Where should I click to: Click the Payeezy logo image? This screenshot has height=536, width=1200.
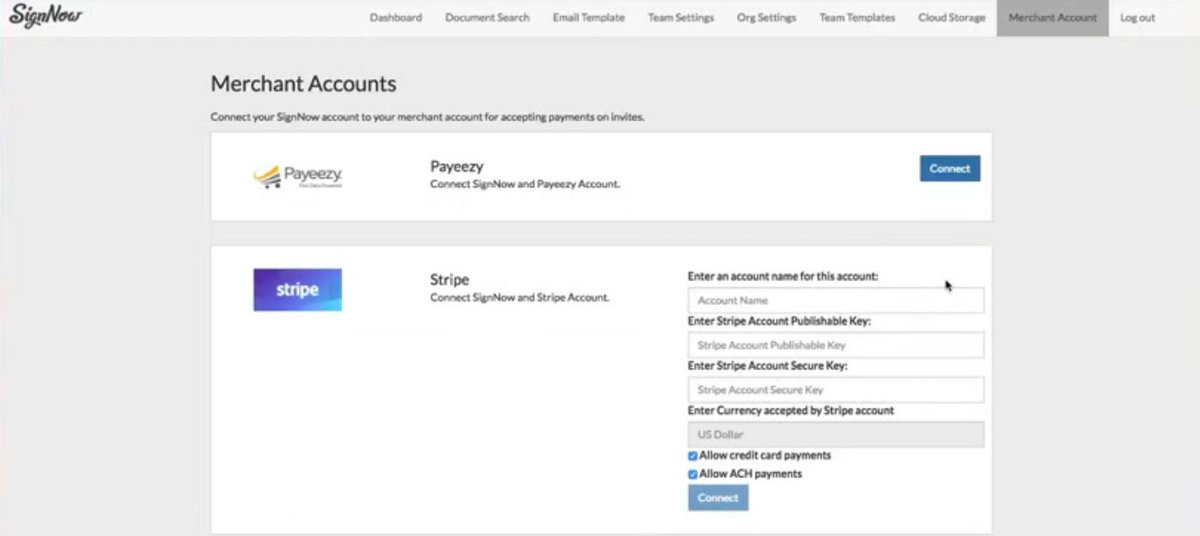coord(298,178)
